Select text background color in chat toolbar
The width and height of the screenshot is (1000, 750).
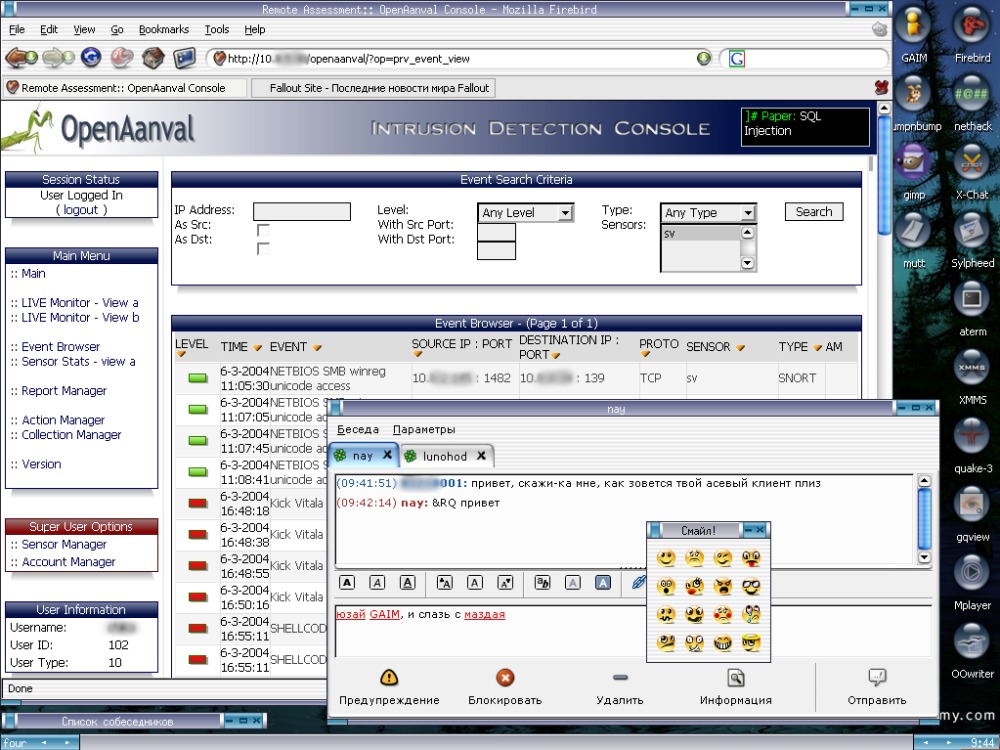[603, 582]
